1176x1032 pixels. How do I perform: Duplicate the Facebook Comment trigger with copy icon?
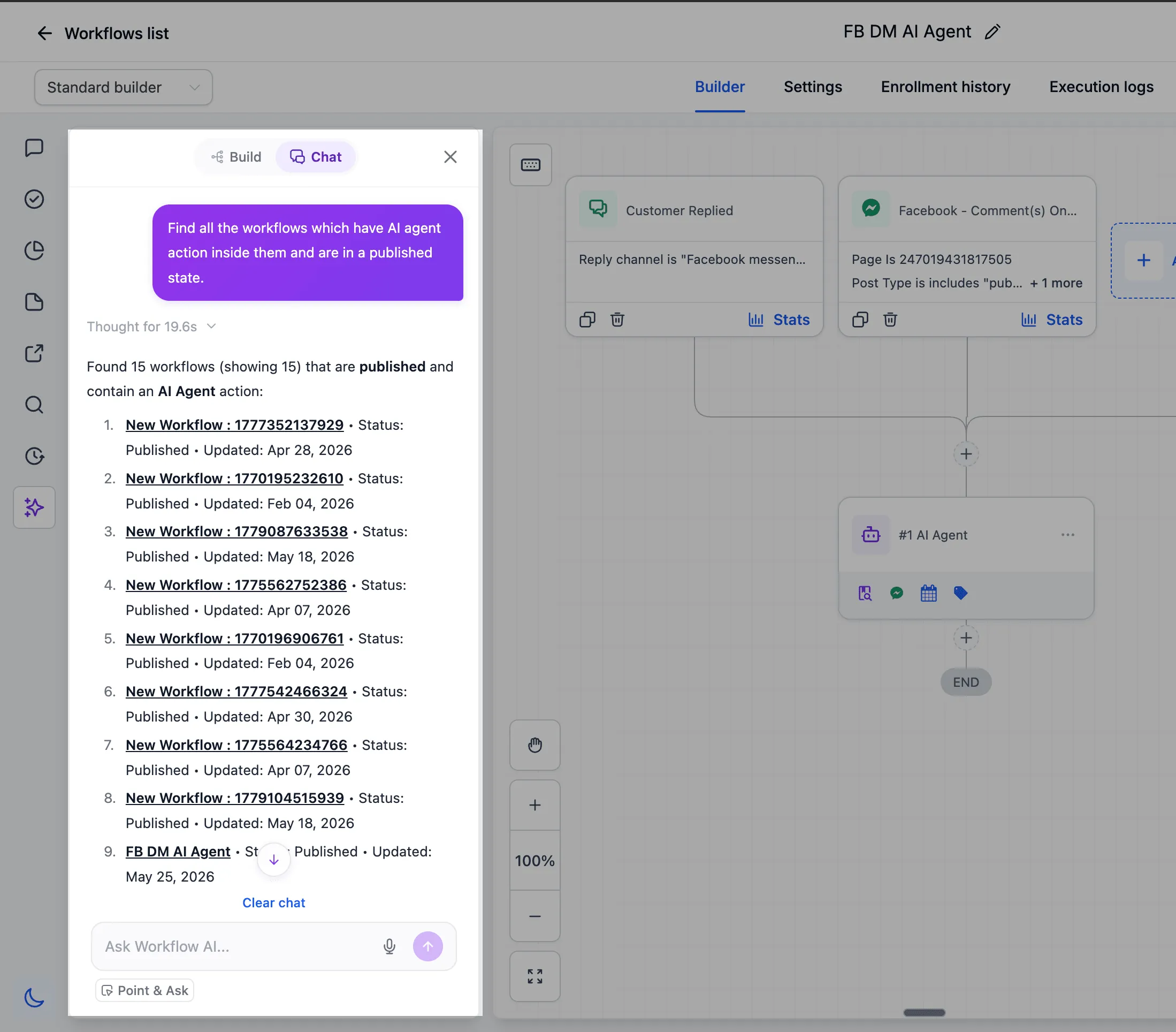pos(860,320)
